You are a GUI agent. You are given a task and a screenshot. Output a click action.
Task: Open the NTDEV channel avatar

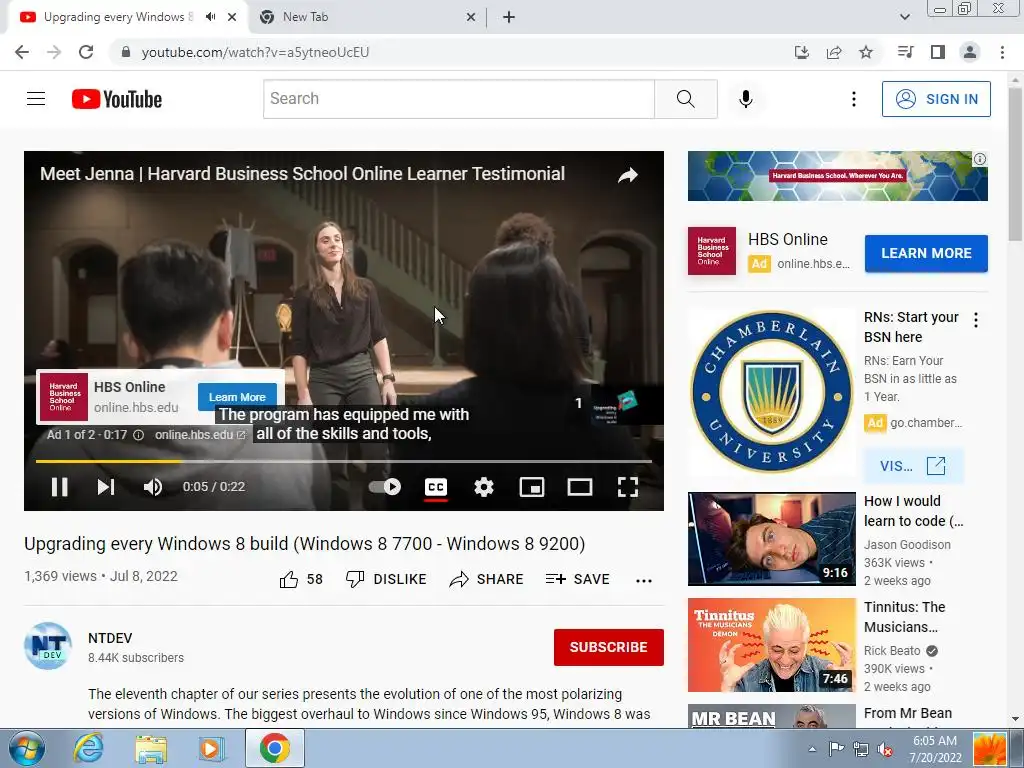[x=48, y=647]
